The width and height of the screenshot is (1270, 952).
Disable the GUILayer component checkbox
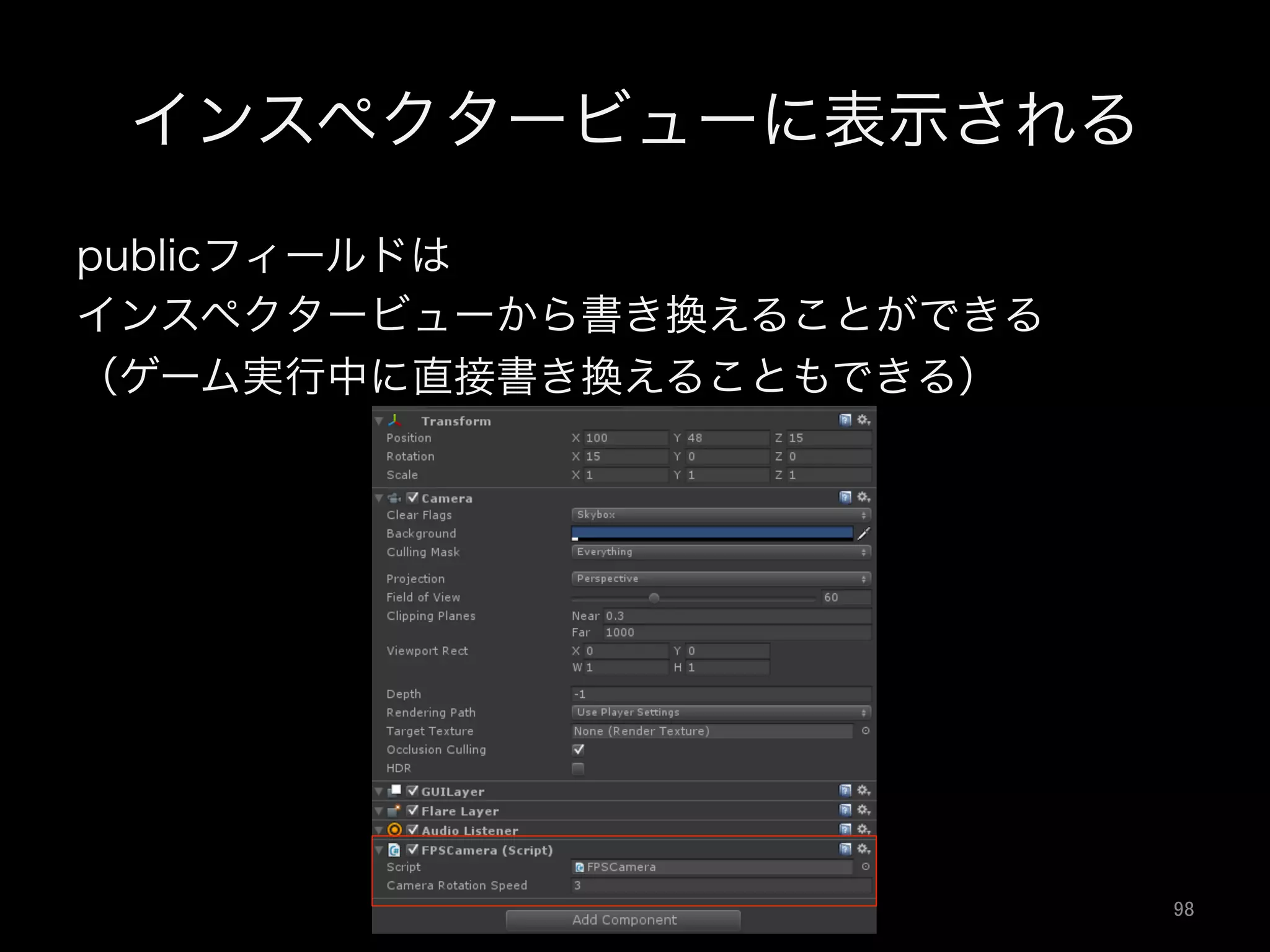(413, 791)
